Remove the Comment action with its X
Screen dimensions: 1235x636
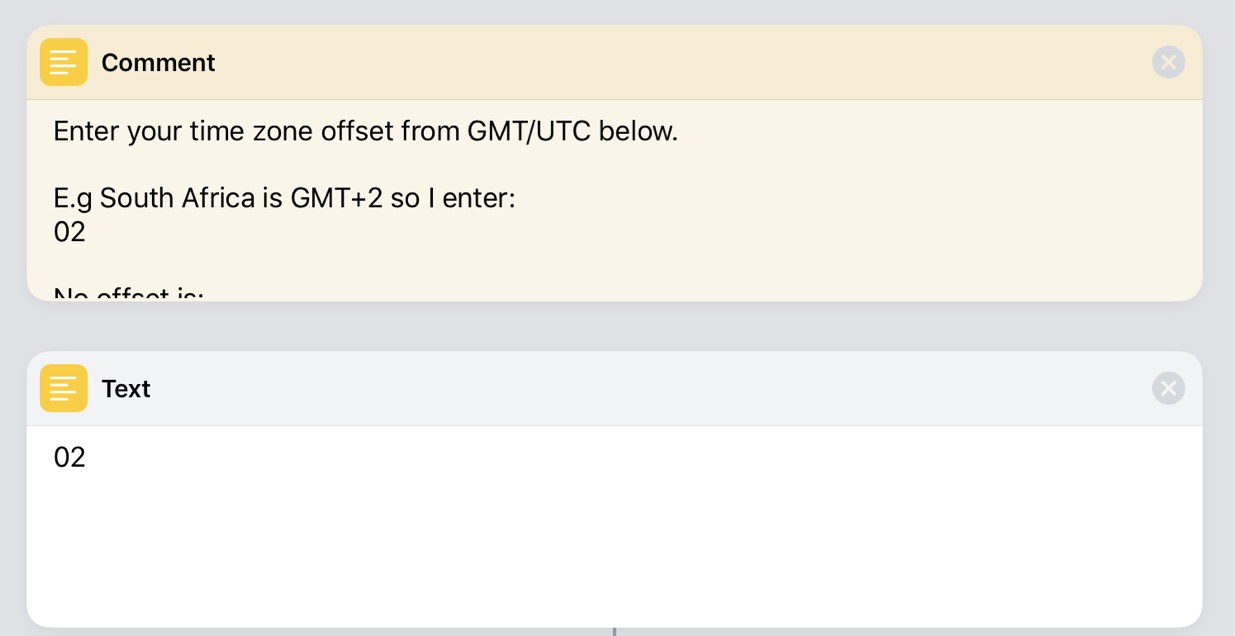click(x=1168, y=62)
